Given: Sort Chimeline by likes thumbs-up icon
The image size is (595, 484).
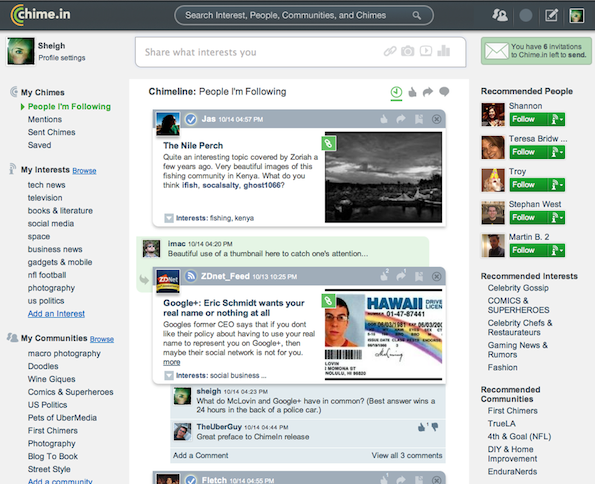Looking at the screenshot, I should click(x=412, y=92).
